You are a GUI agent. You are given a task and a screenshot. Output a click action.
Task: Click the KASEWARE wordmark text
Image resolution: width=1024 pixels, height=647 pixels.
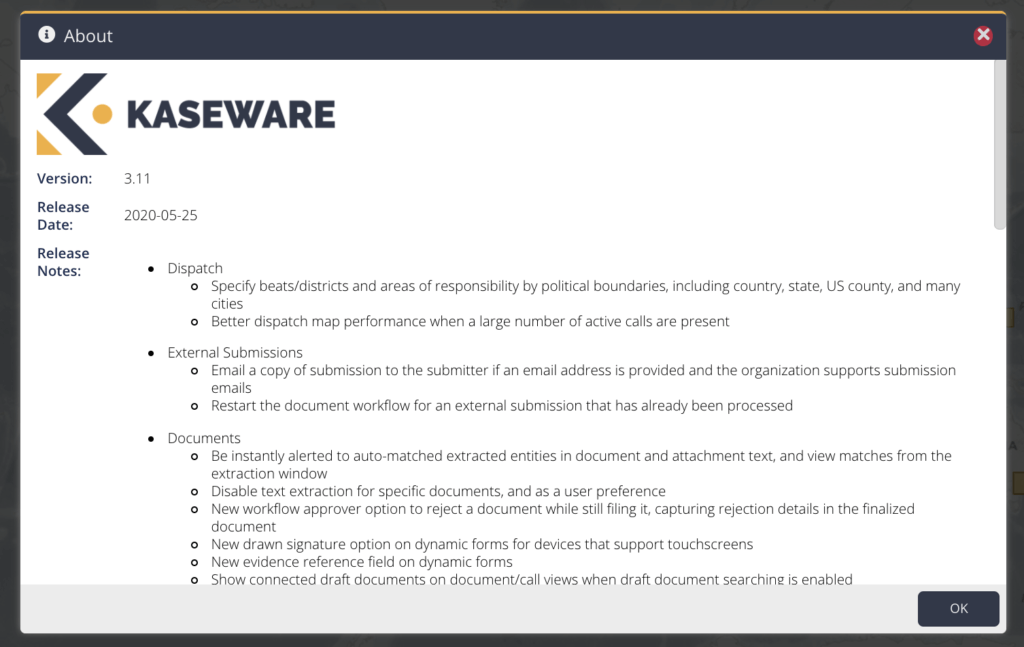click(231, 115)
